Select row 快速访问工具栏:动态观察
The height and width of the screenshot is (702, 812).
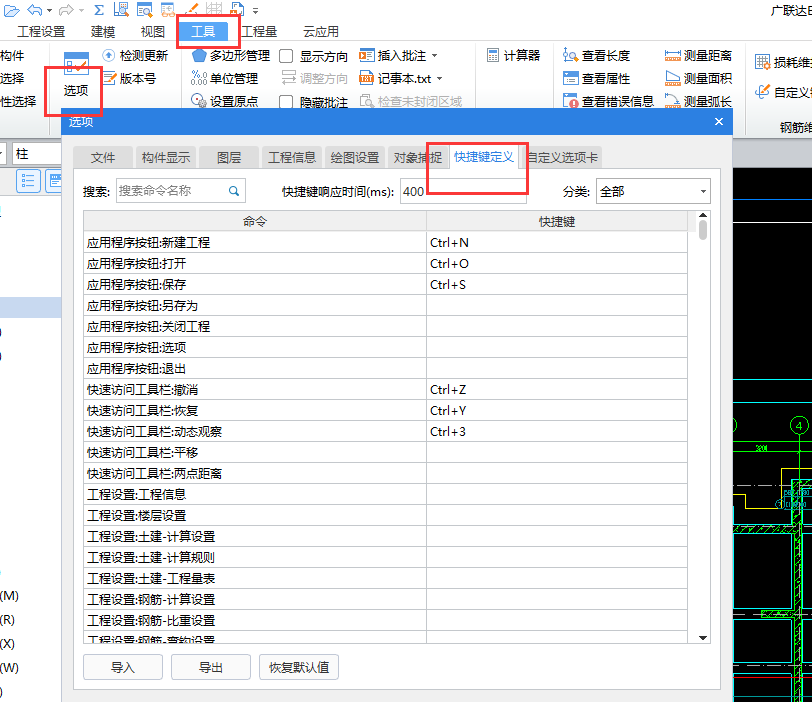(x=385, y=431)
